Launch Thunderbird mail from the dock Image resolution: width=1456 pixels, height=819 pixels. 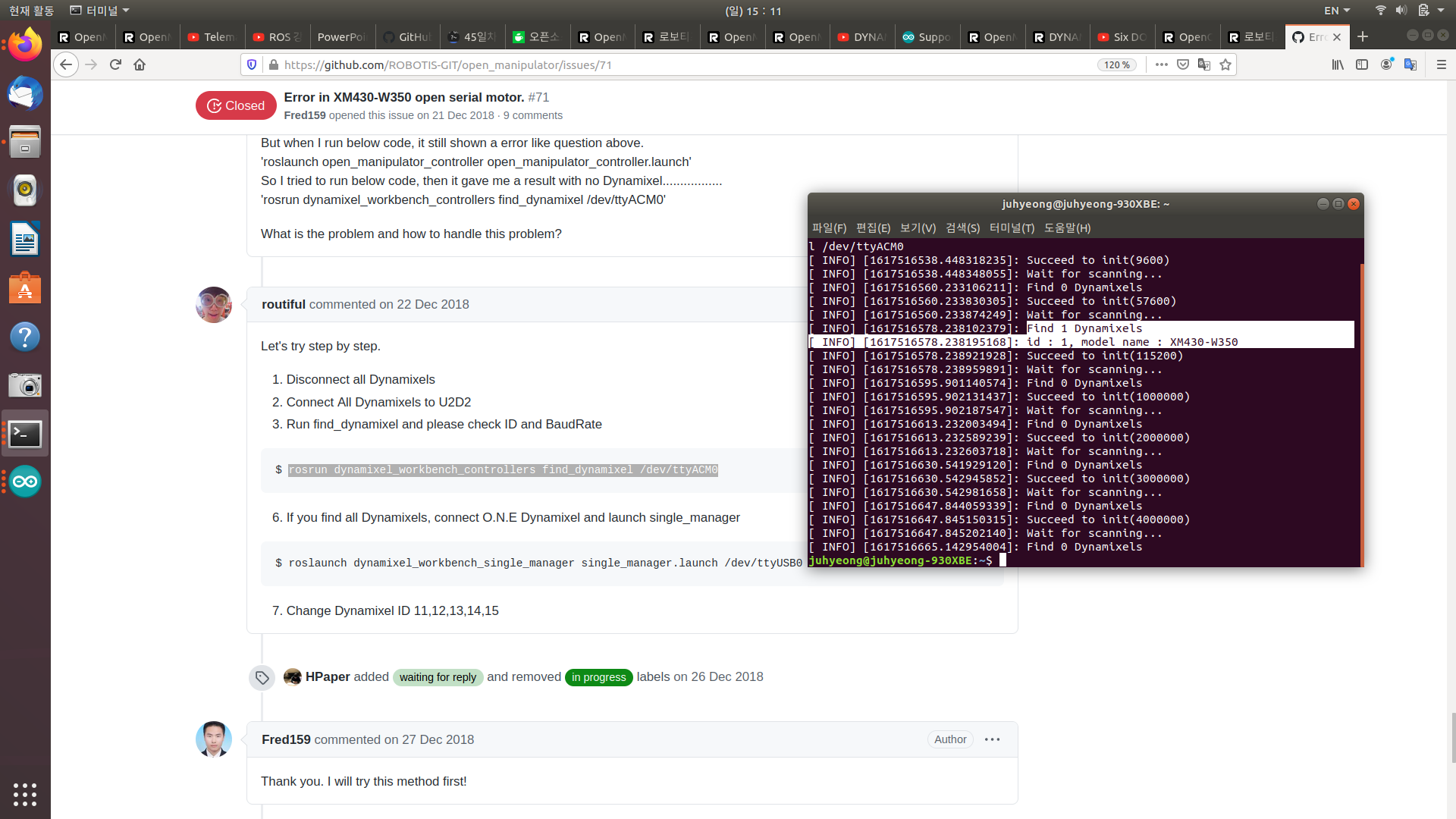point(25,94)
